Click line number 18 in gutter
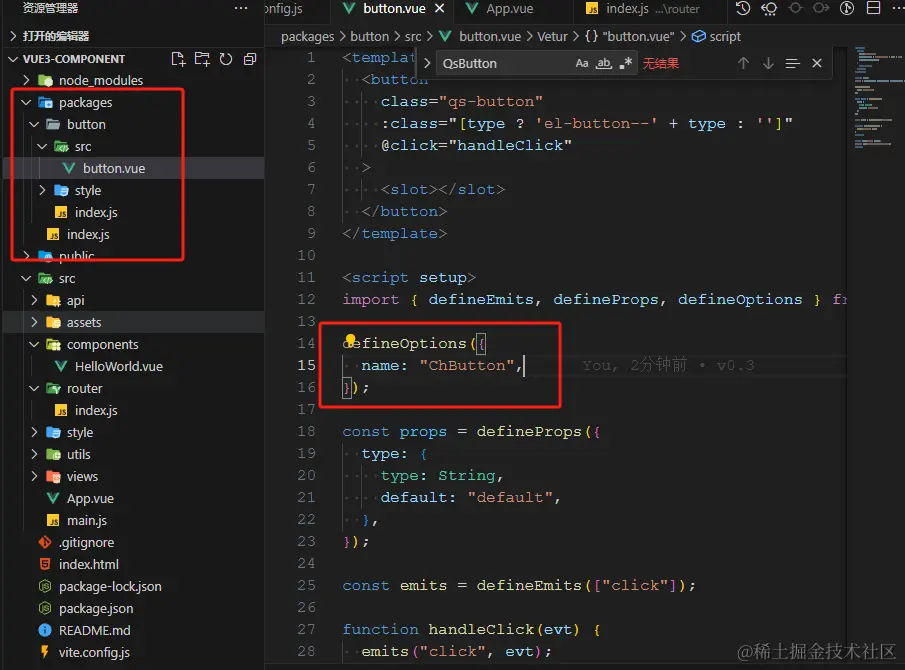This screenshot has width=905, height=670. [x=306, y=431]
